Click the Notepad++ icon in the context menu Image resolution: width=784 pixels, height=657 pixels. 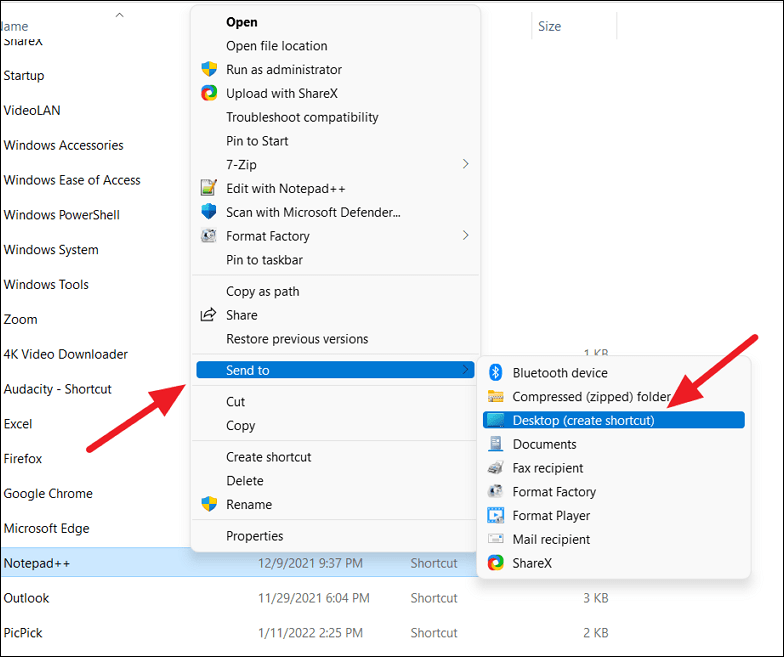click(x=208, y=188)
